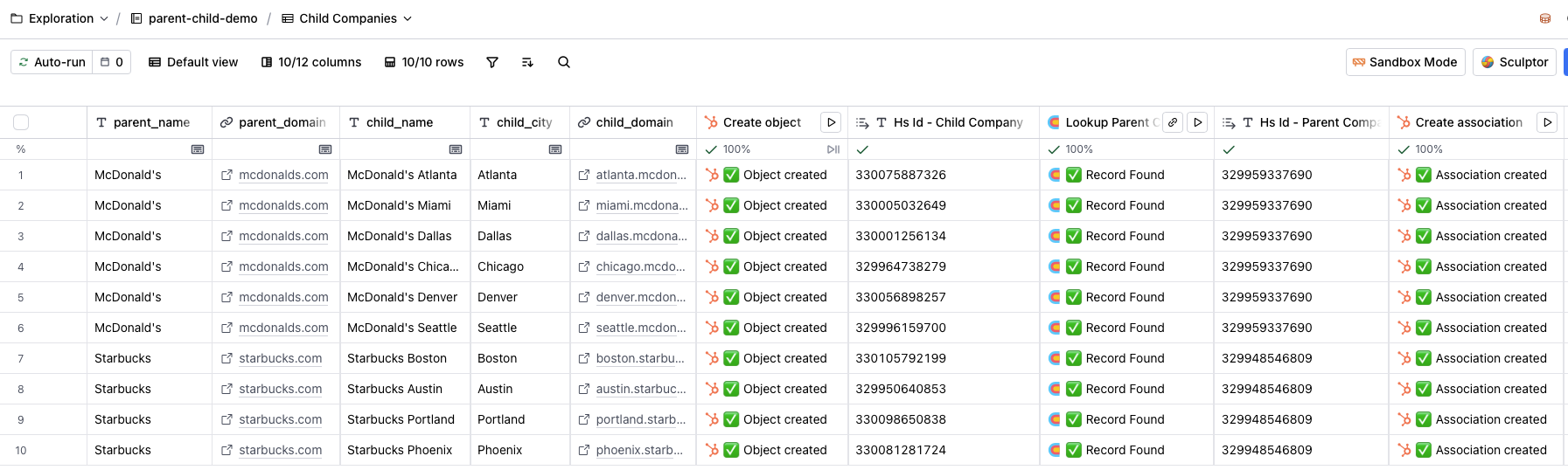Click the filter funnel icon
The width and height of the screenshot is (1568, 470).
(x=492, y=62)
